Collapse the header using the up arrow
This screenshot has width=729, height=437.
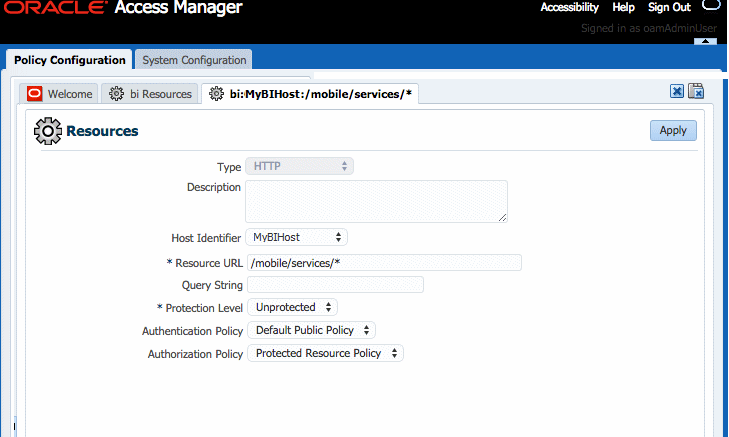(705, 41)
